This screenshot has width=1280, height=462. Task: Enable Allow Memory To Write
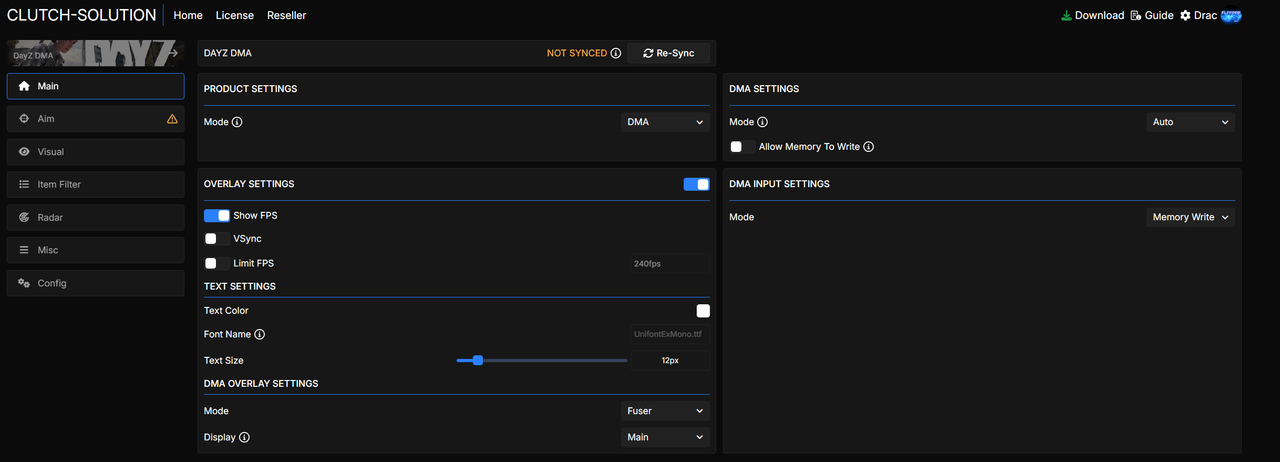pyautogui.click(x=742, y=147)
